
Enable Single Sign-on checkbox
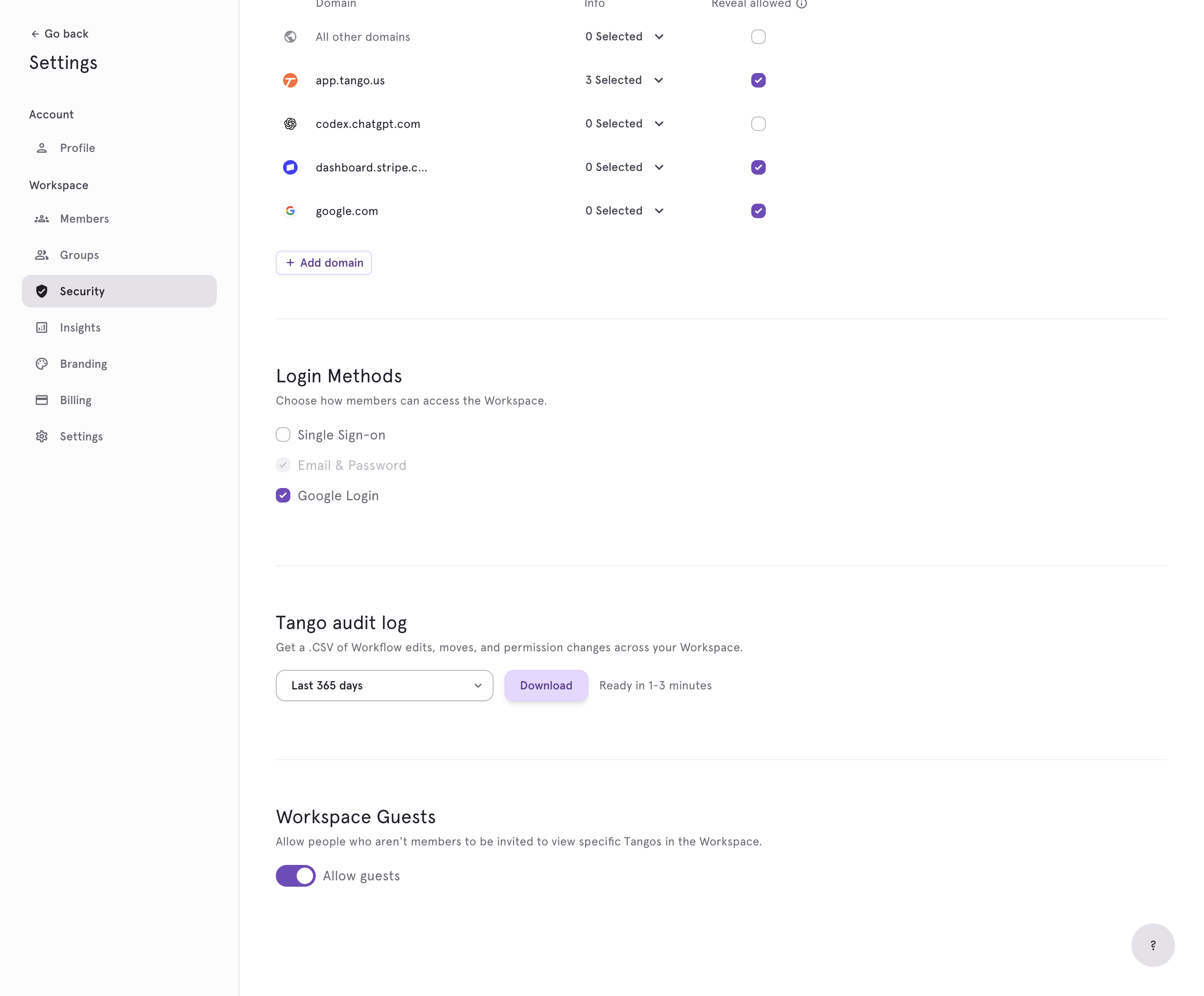[283, 435]
